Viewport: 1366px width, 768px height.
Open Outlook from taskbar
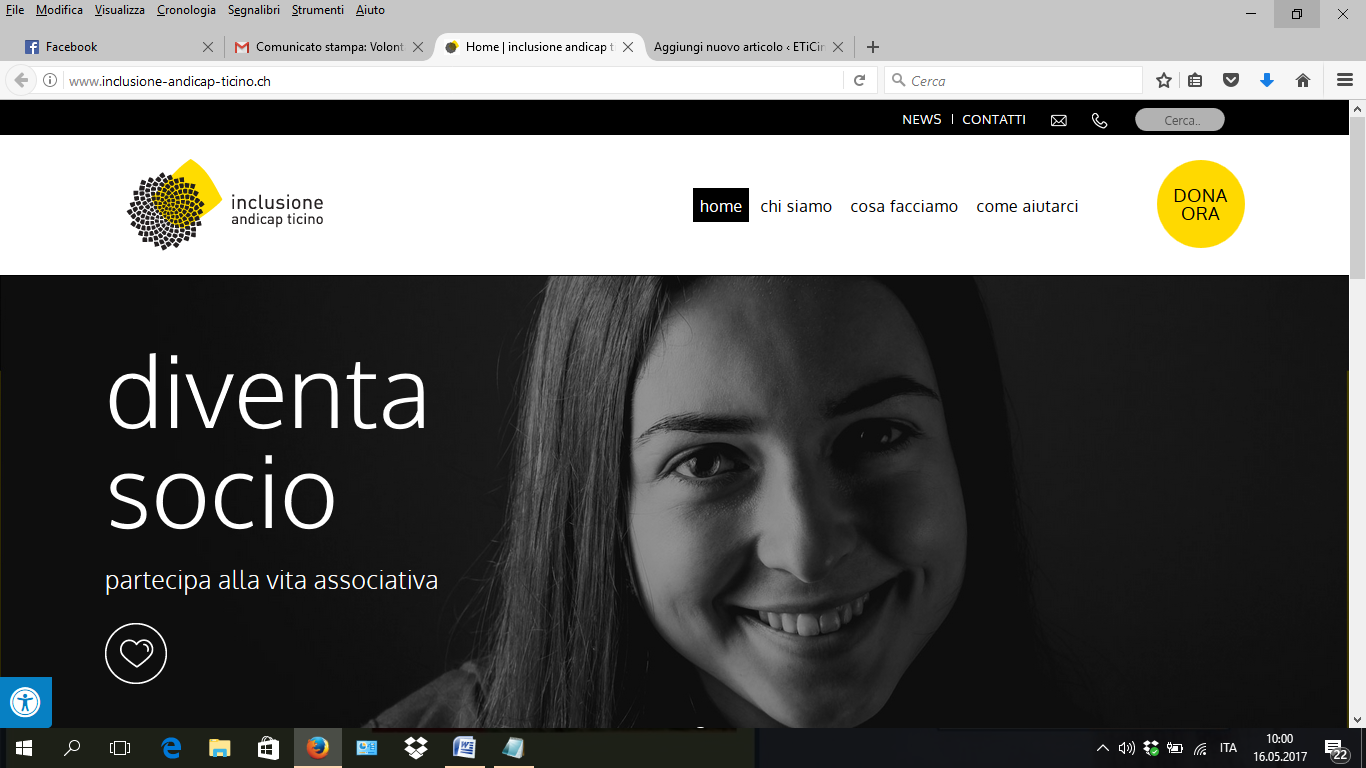(x=367, y=748)
